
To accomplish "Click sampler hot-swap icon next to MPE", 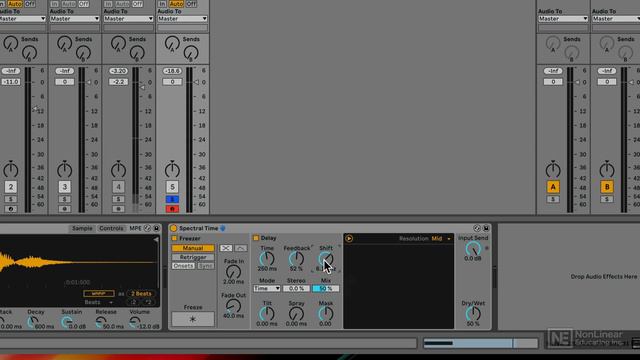I will click(x=147, y=228).
